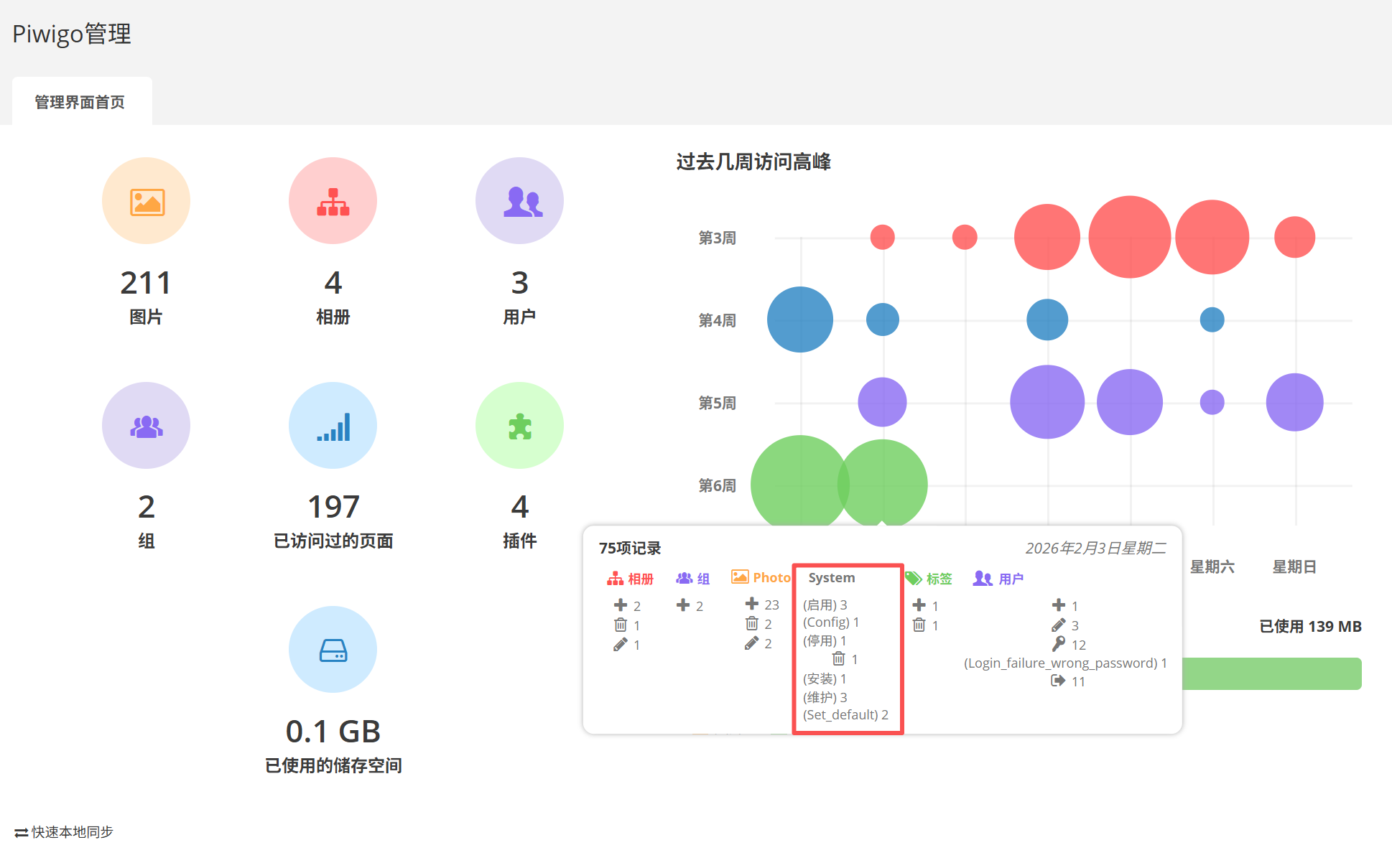
Task: Open the groups icon circle
Action: coord(146,426)
